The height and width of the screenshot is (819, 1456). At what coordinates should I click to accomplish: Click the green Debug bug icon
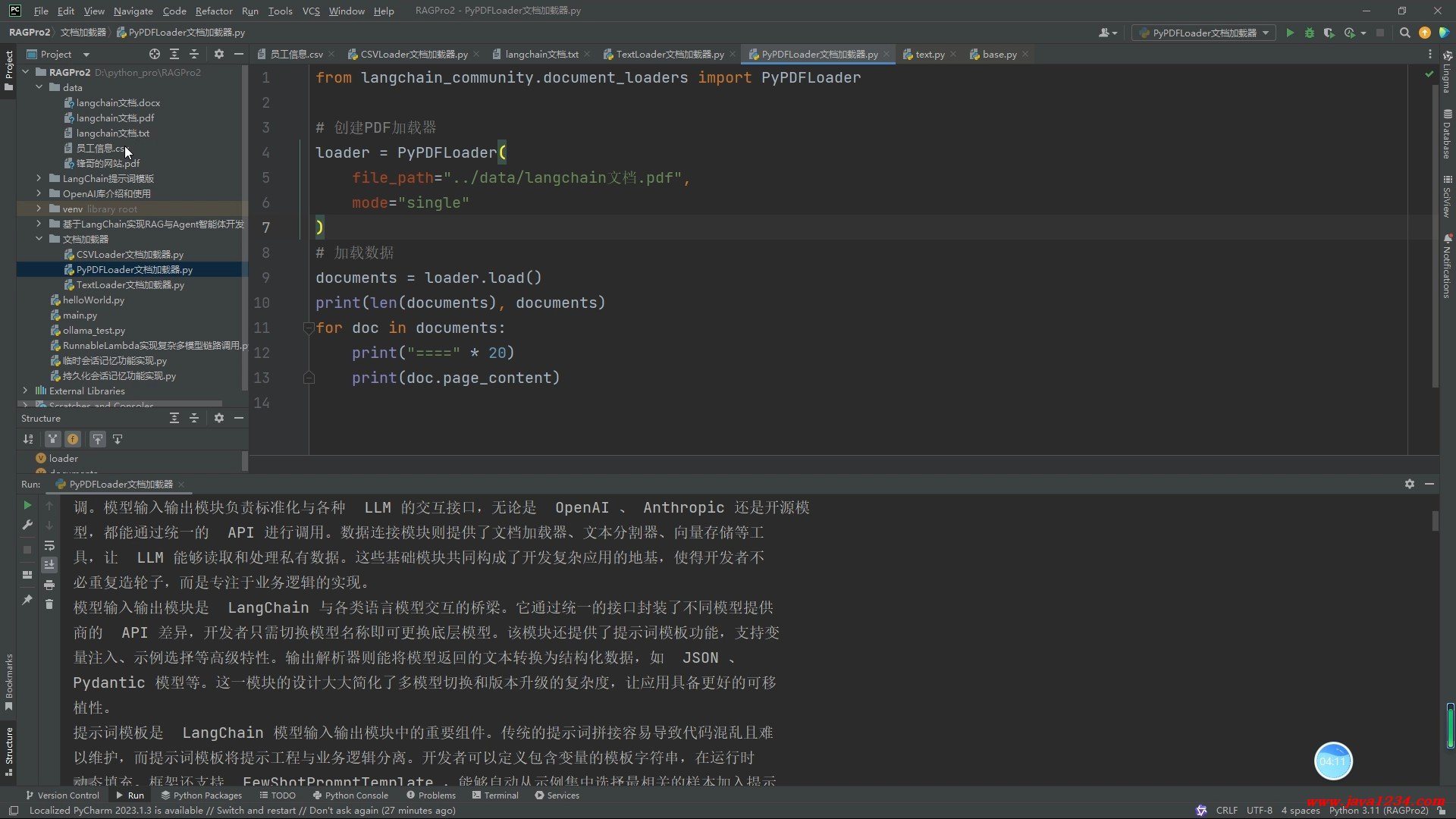point(1310,33)
